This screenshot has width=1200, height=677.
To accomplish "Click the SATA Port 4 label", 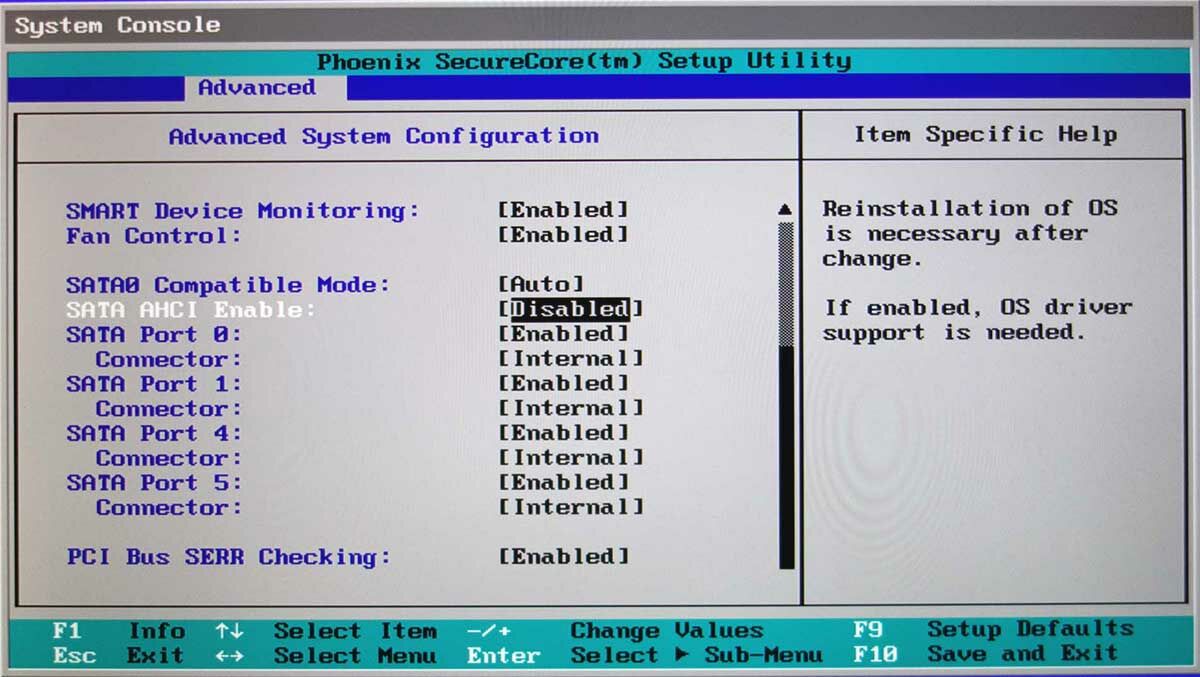I will 154,433.
